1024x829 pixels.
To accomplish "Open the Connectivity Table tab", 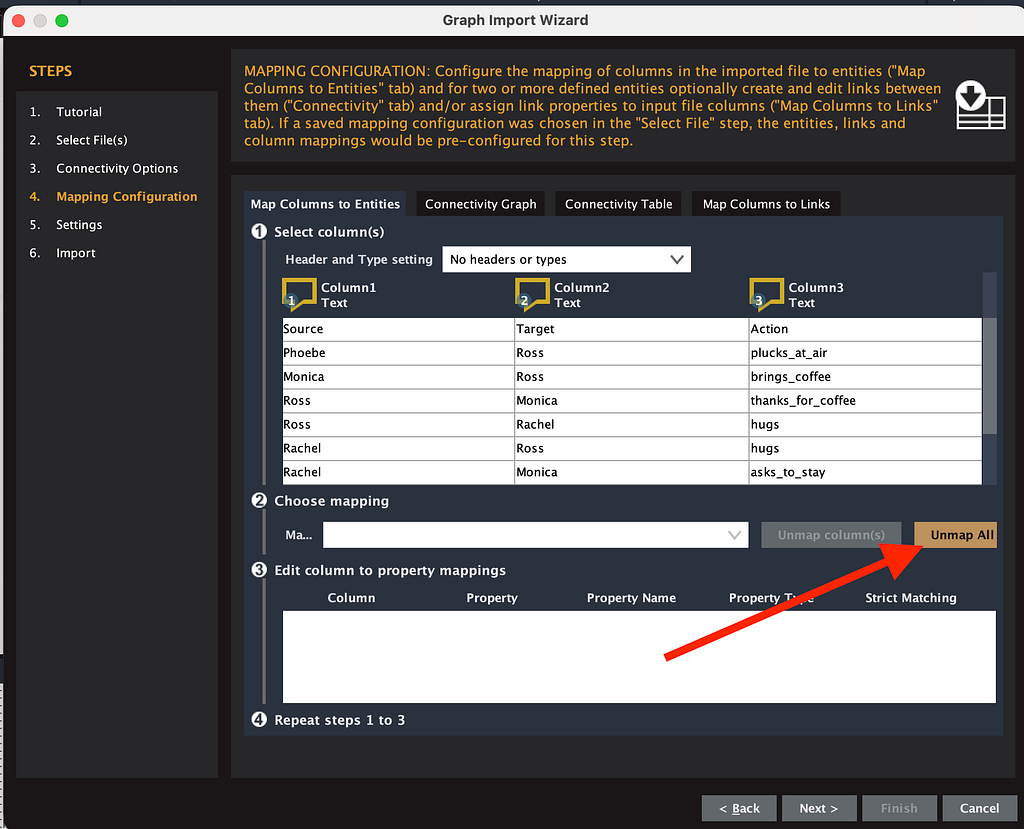I will pyautogui.click(x=618, y=204).
